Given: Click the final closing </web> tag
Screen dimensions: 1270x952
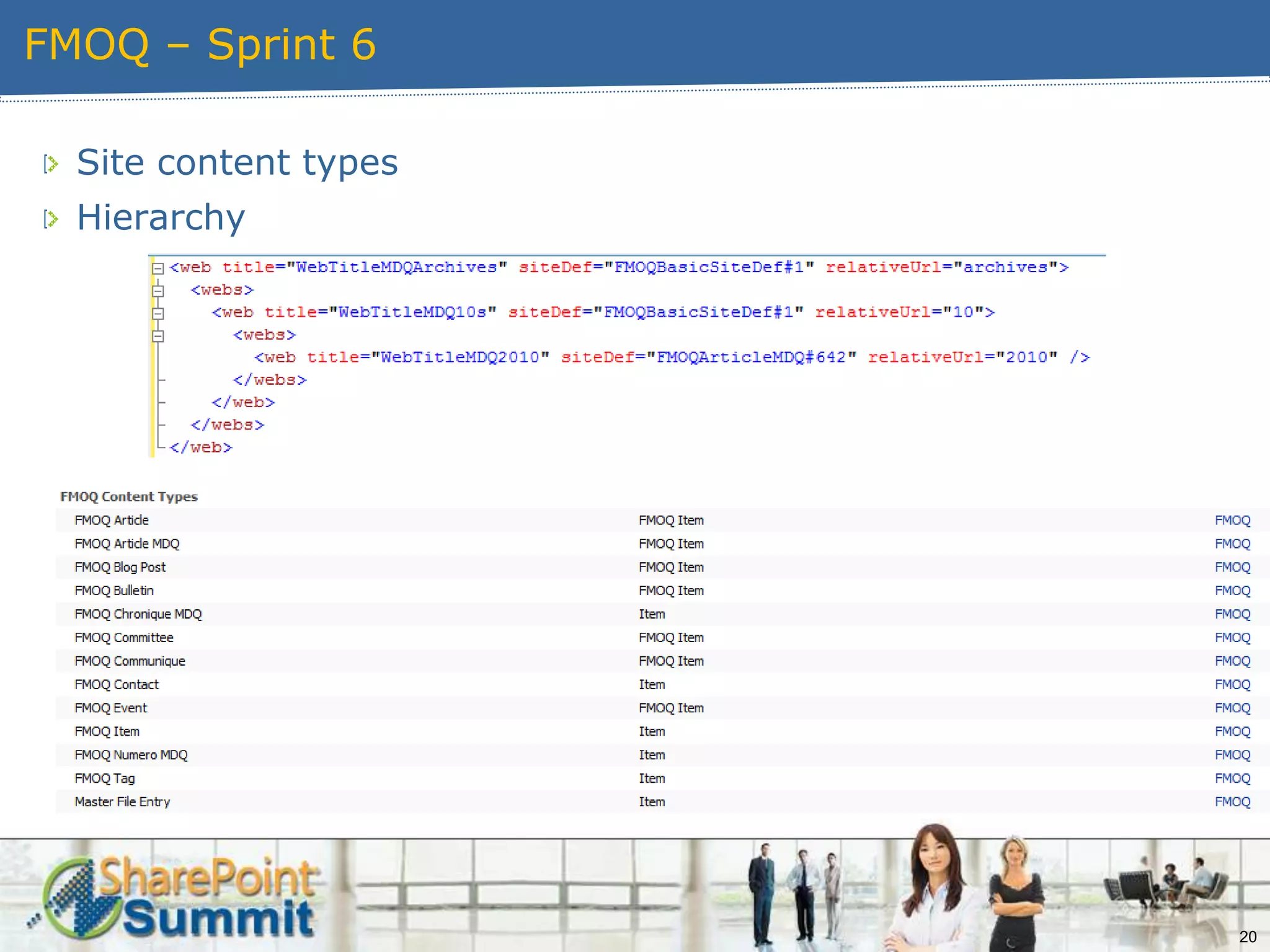Looking at the screenshot, I should [x=201, y=447].
